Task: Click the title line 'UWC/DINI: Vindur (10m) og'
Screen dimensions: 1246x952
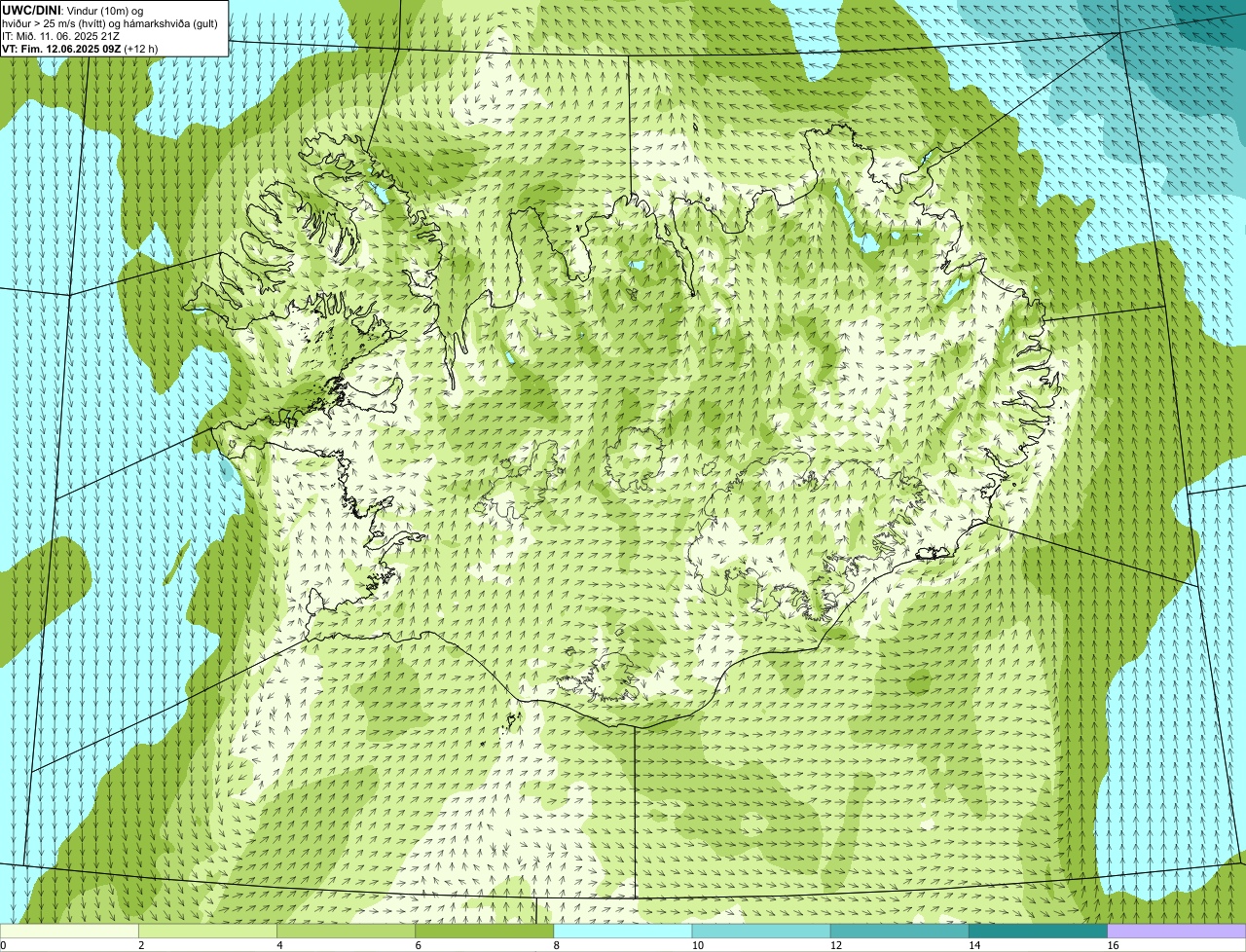Action: (73, 10)
